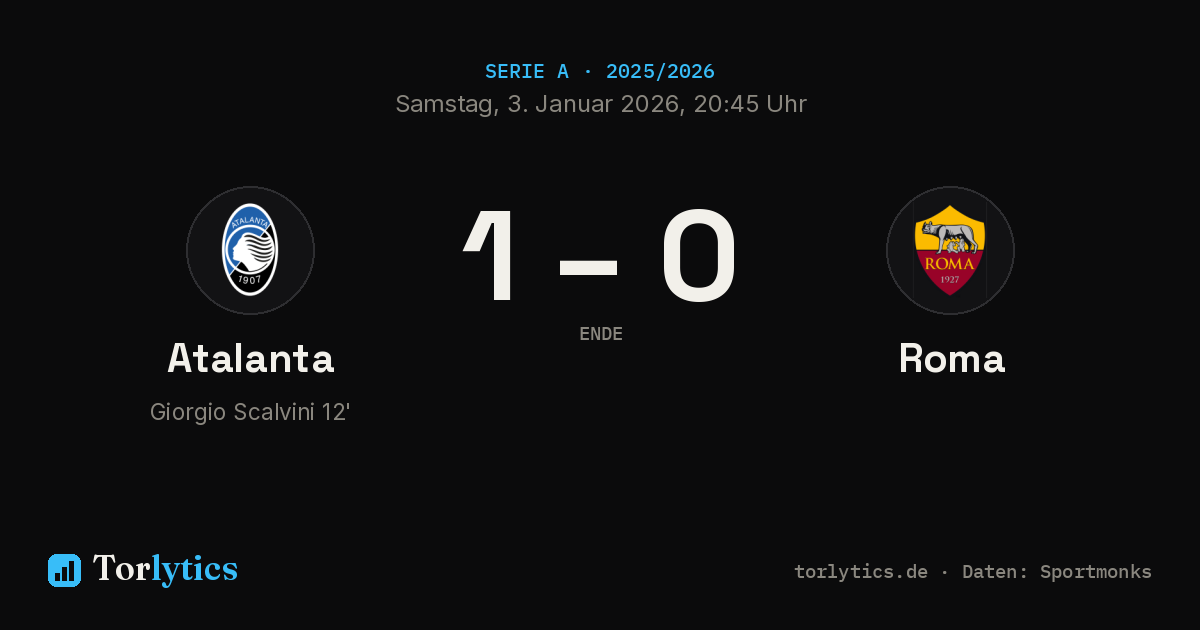Visit the torlytics.de link in the footer
Image resolution: width=1200 pixels, height=630 pixels.
(861, 572)
